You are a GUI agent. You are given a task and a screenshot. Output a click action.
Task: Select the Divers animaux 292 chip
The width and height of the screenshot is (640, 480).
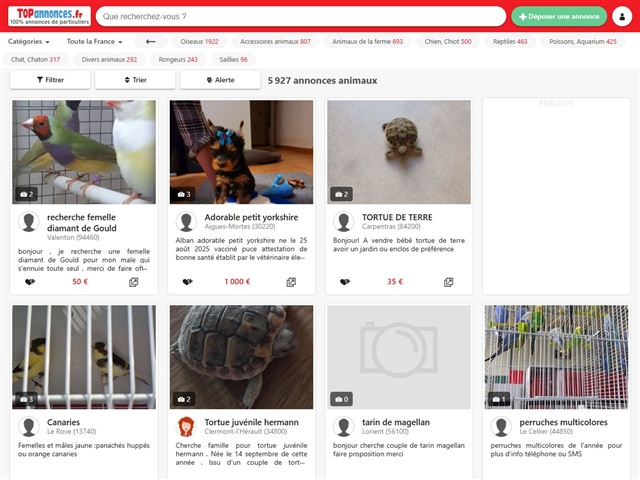[109, 59]
